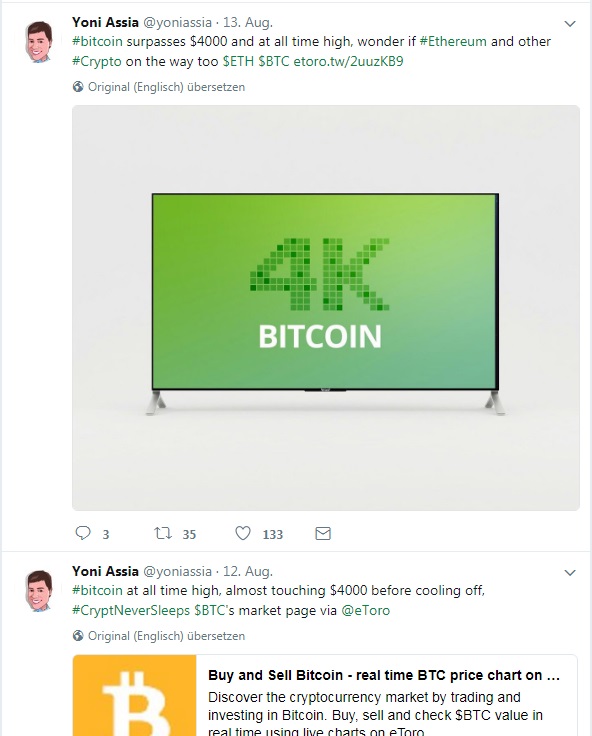Follow the etoro.tw/2uuzKB9 link

click(x=348, y=61)
